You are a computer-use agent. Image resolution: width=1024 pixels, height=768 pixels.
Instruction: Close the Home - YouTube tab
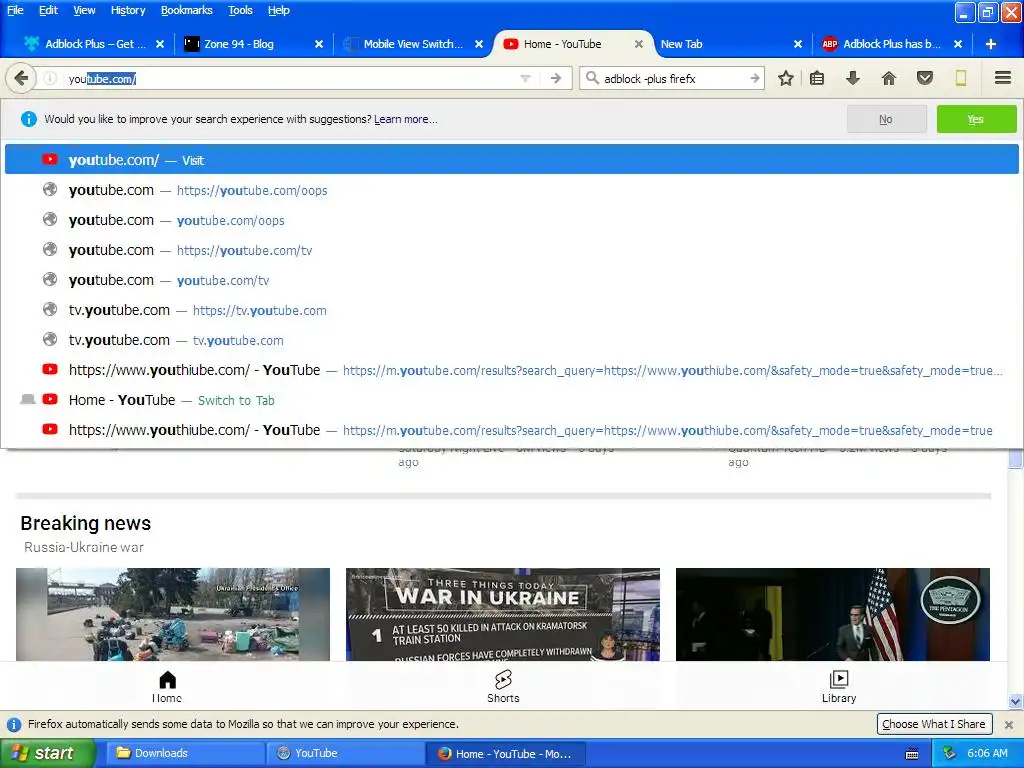[639, 44]
